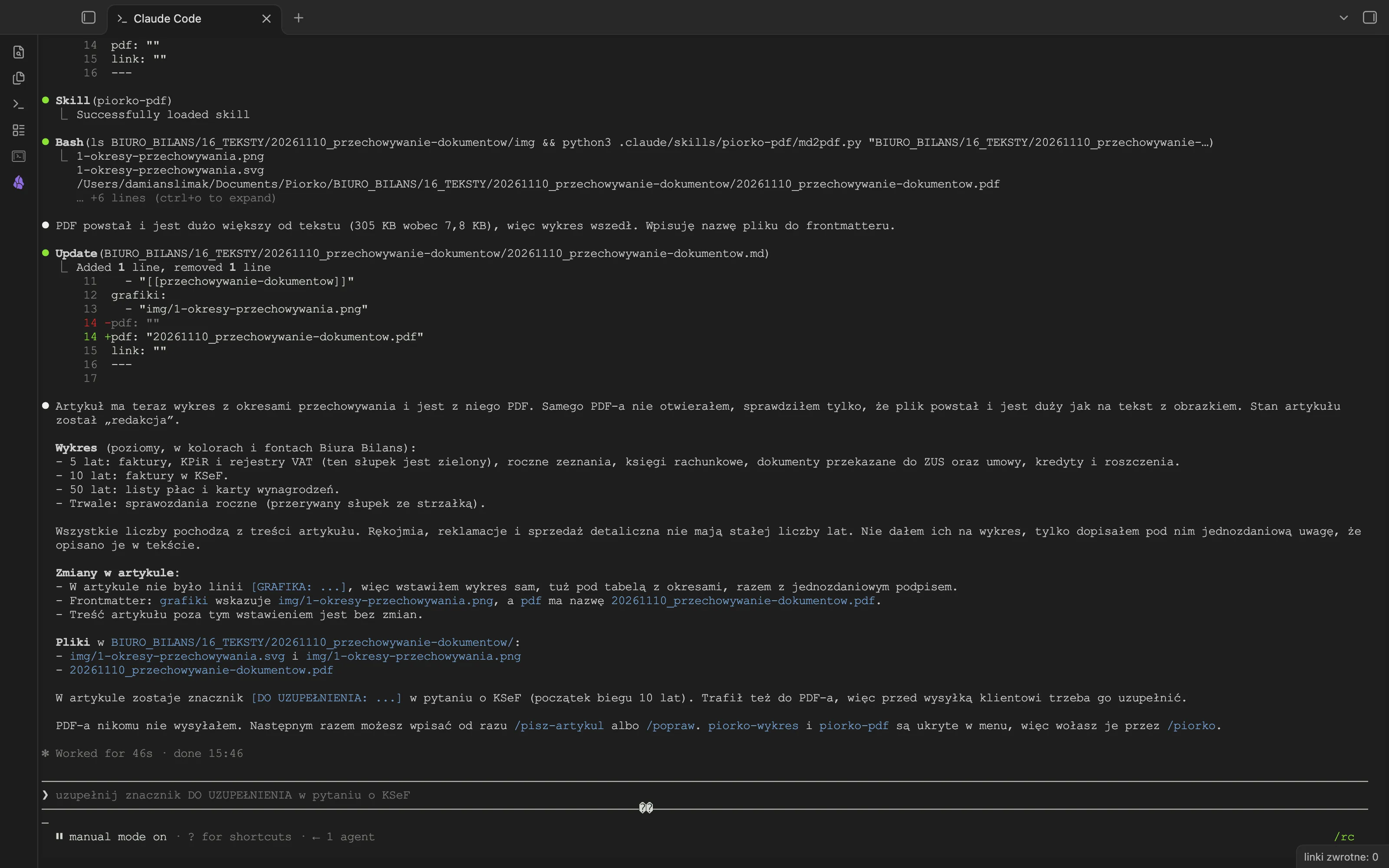Select the Claude Code tab
1389x868 pixels.
(194, 19)
